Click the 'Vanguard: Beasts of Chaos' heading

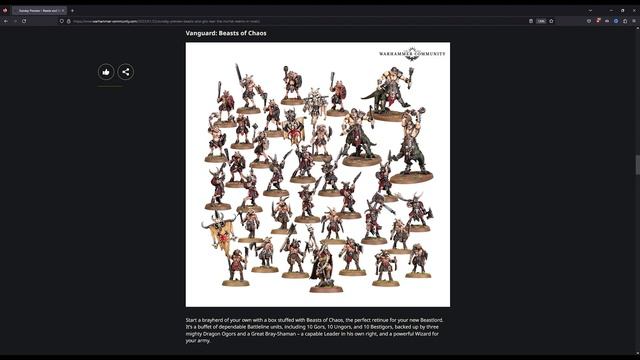(x=226, y=33)
